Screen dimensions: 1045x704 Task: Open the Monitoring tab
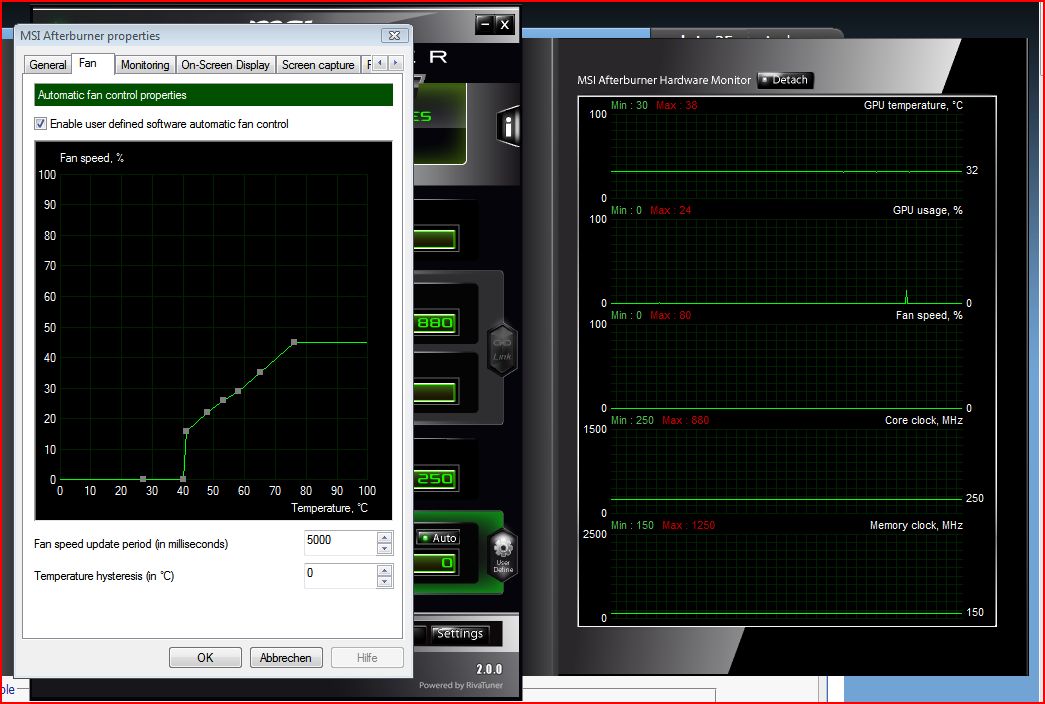tap(145, 65)
